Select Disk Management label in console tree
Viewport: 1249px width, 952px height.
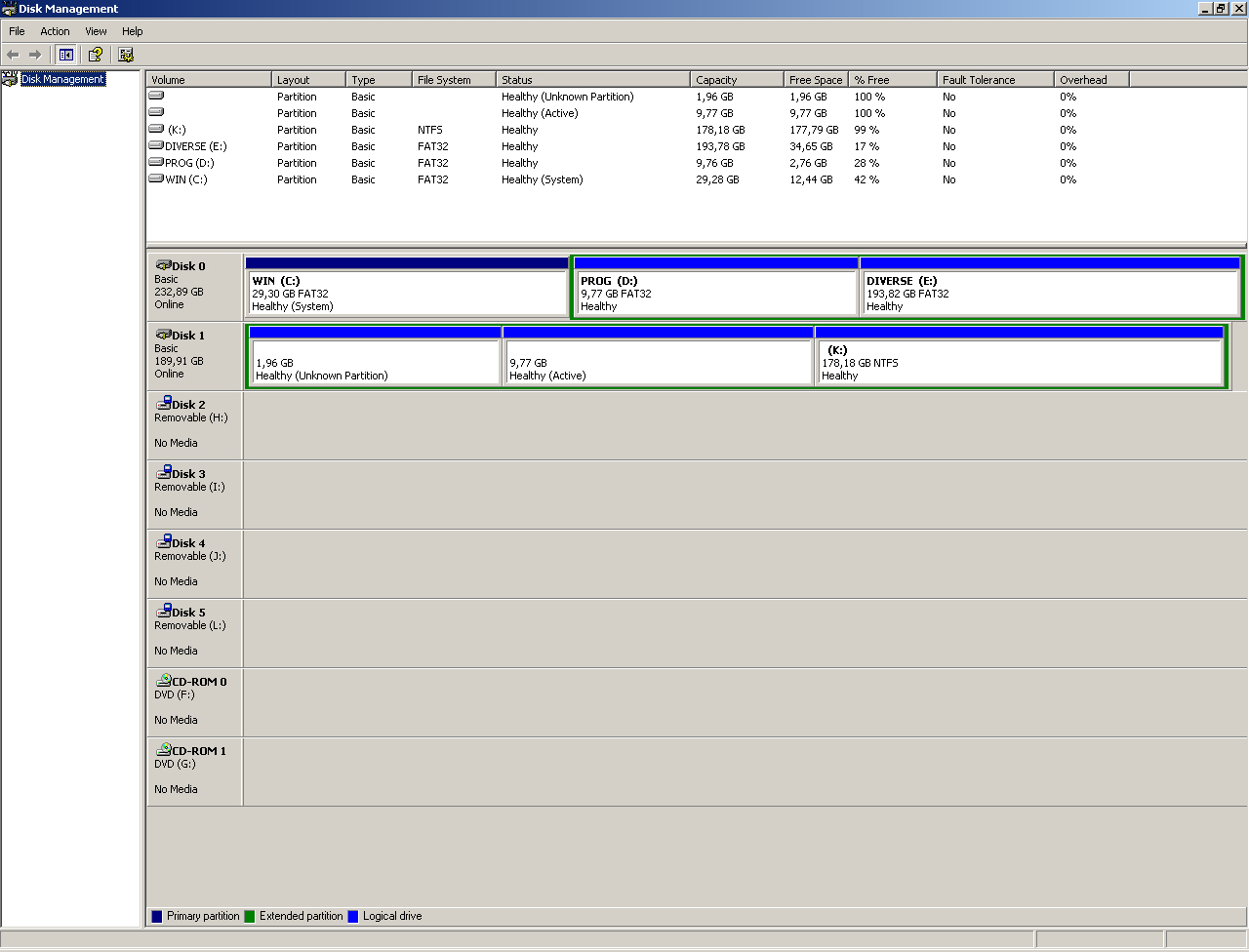pos(62,79)
